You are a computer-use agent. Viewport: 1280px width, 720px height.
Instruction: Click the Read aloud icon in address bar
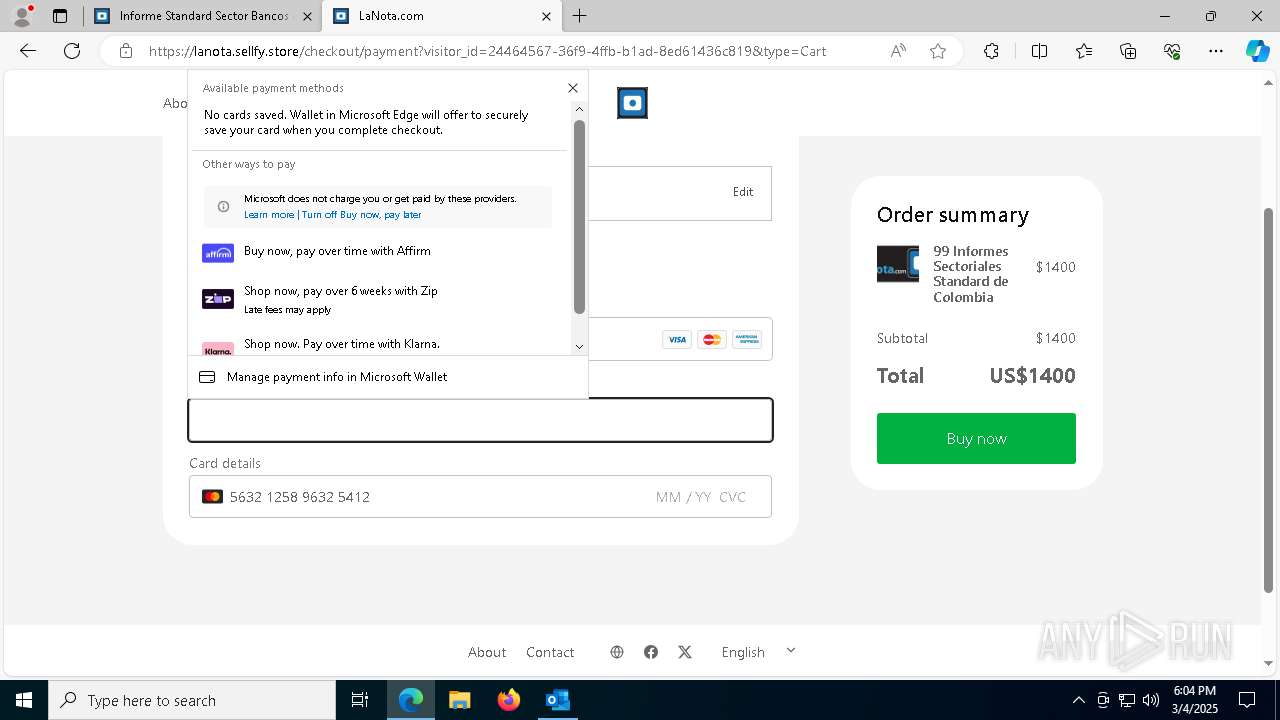[898, 51]
